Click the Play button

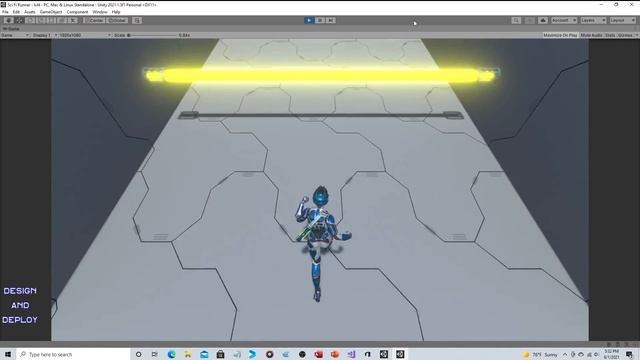tap(309, 20)
